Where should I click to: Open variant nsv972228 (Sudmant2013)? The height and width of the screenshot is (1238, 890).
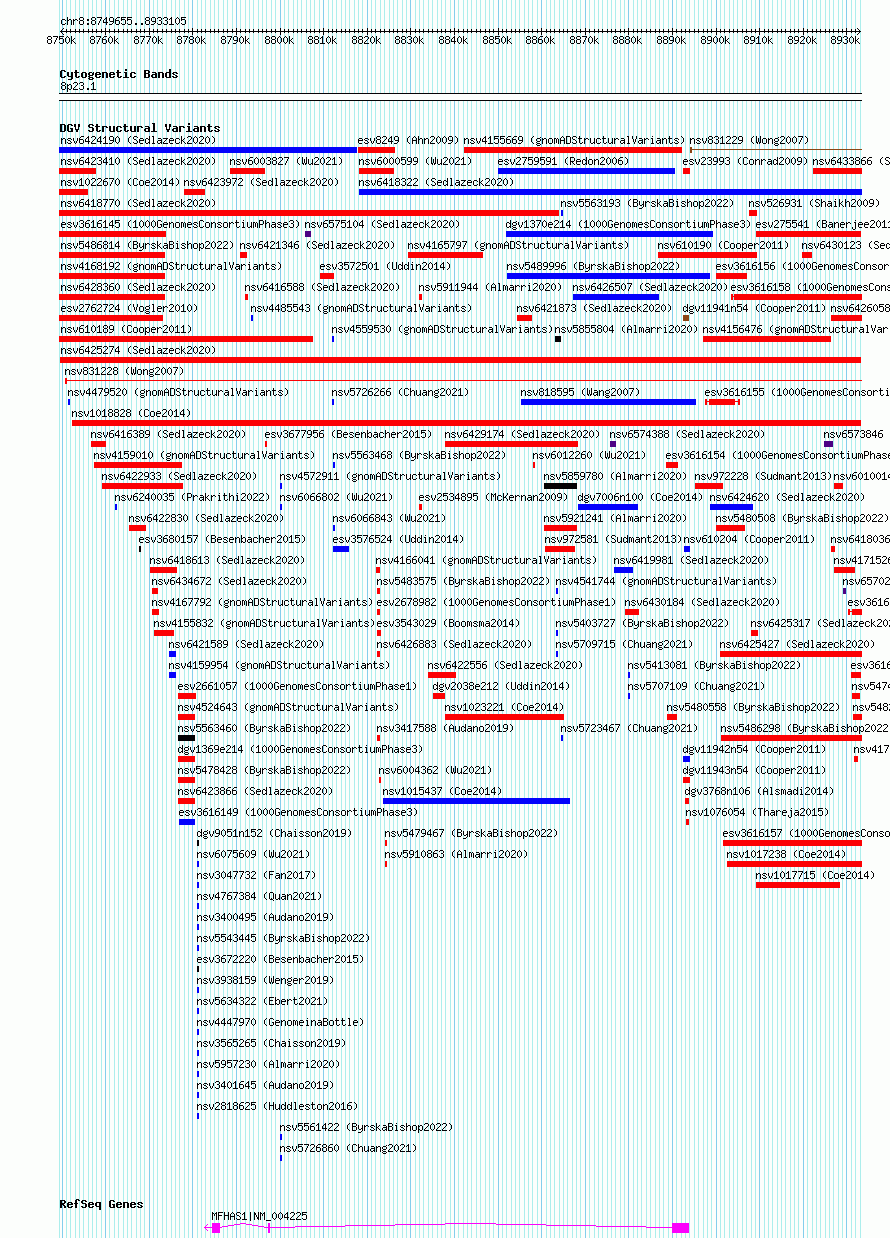point(764,476)
